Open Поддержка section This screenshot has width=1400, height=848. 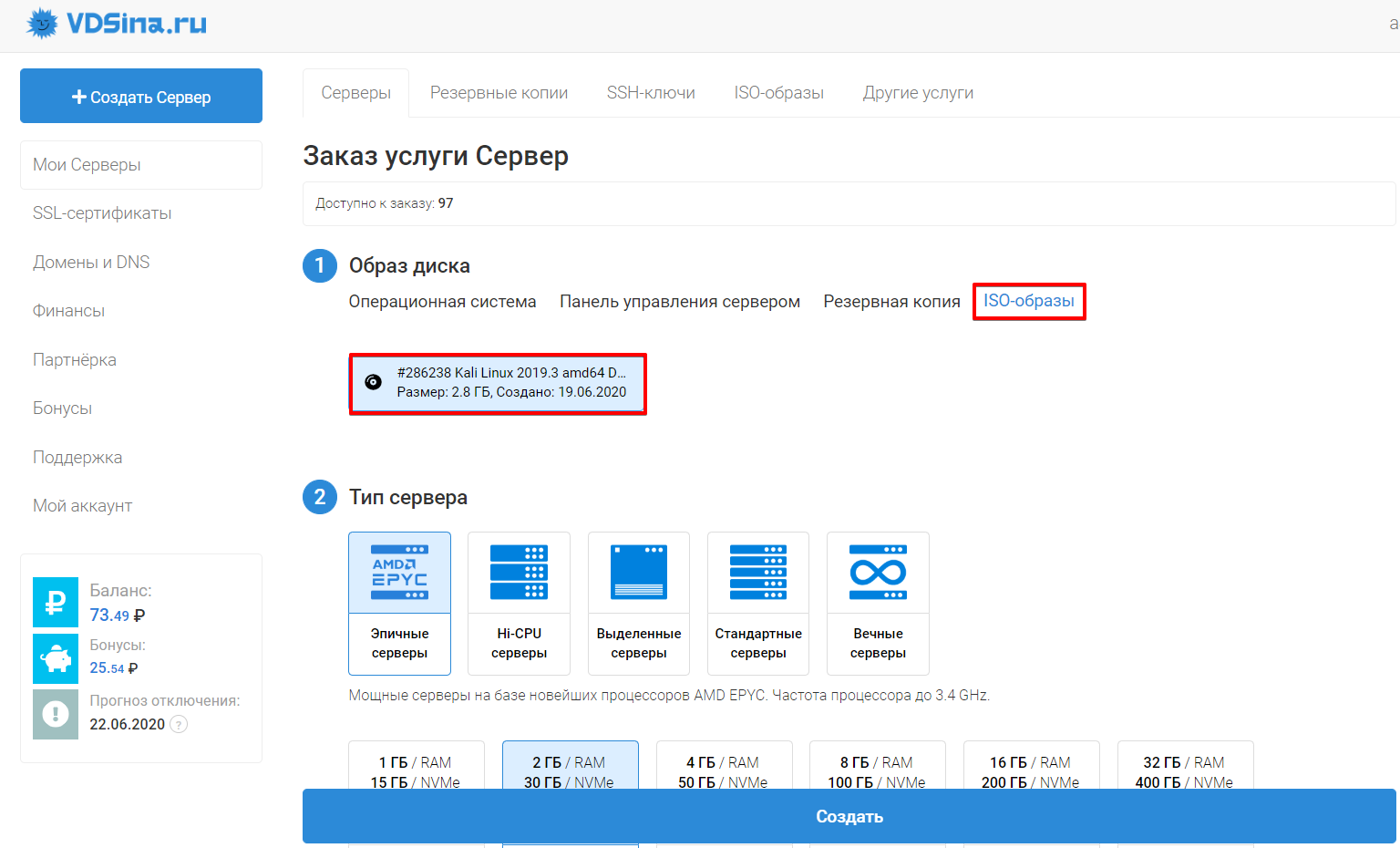77,458
